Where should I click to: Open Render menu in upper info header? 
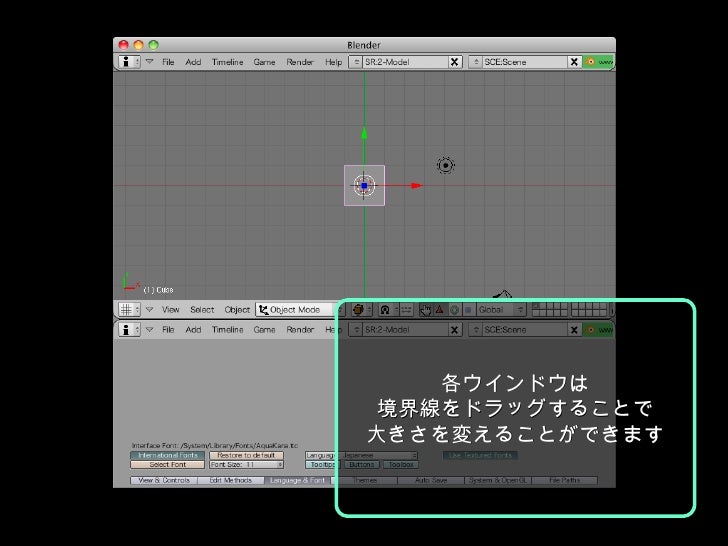tap(300, 62)
